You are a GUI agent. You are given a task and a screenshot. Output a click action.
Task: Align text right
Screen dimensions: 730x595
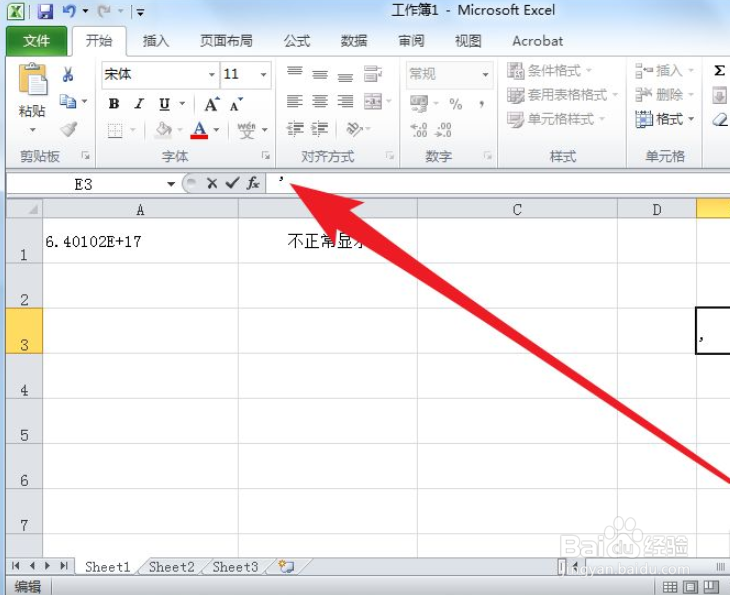[345, 101]
